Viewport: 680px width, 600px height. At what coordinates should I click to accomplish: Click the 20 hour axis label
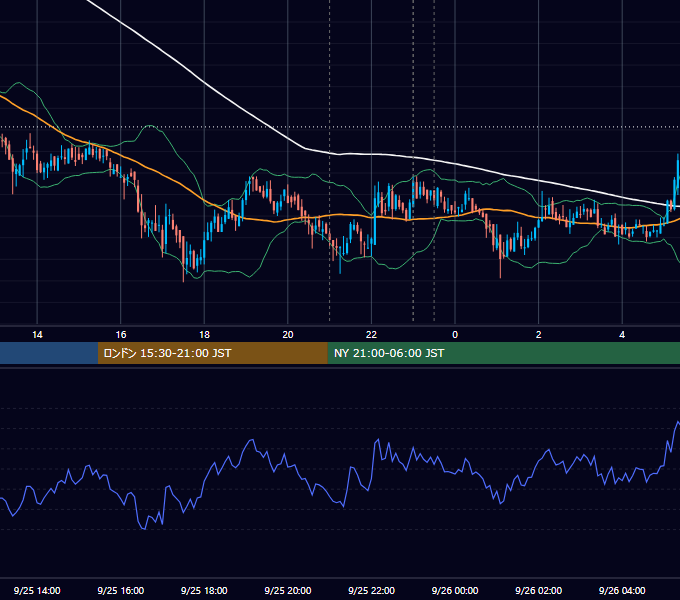click(x=288, y=335)
